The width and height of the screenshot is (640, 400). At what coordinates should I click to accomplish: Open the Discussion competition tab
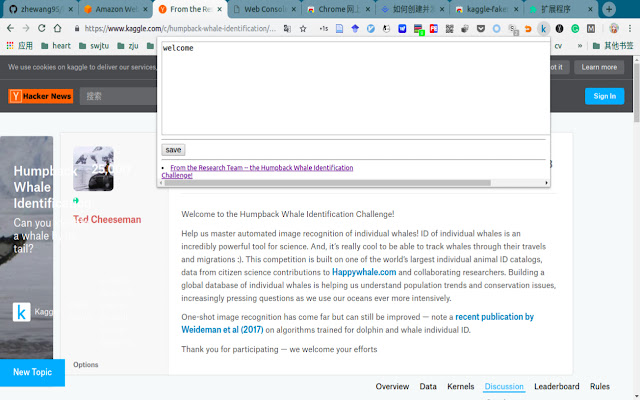coord(504,387)
